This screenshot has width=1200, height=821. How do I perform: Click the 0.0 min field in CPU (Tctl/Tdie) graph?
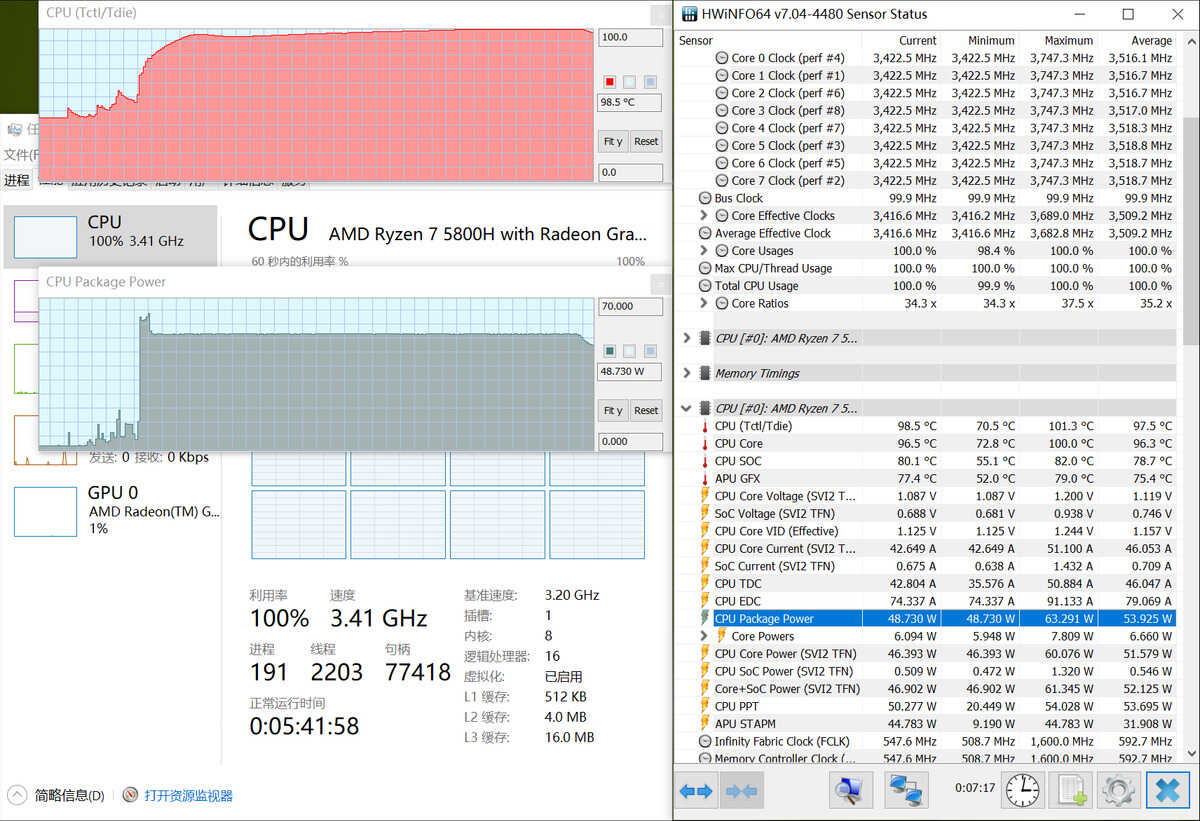point(630,172)
